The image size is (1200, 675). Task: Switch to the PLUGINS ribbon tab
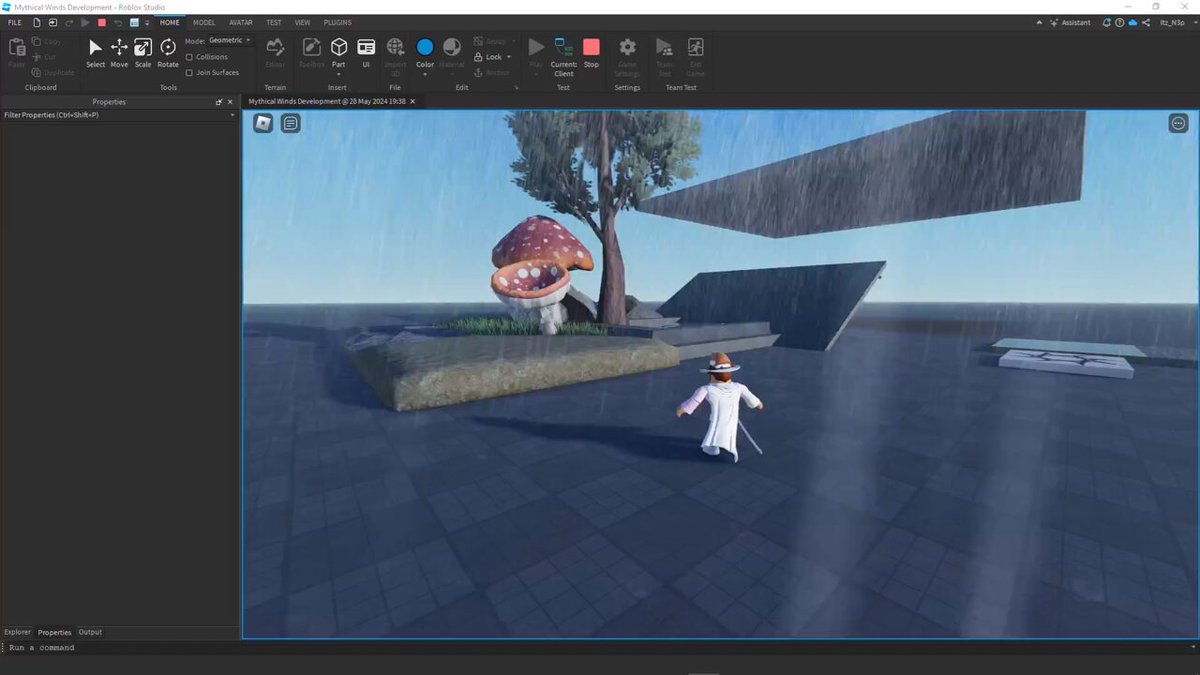click(x=337, y=22)
